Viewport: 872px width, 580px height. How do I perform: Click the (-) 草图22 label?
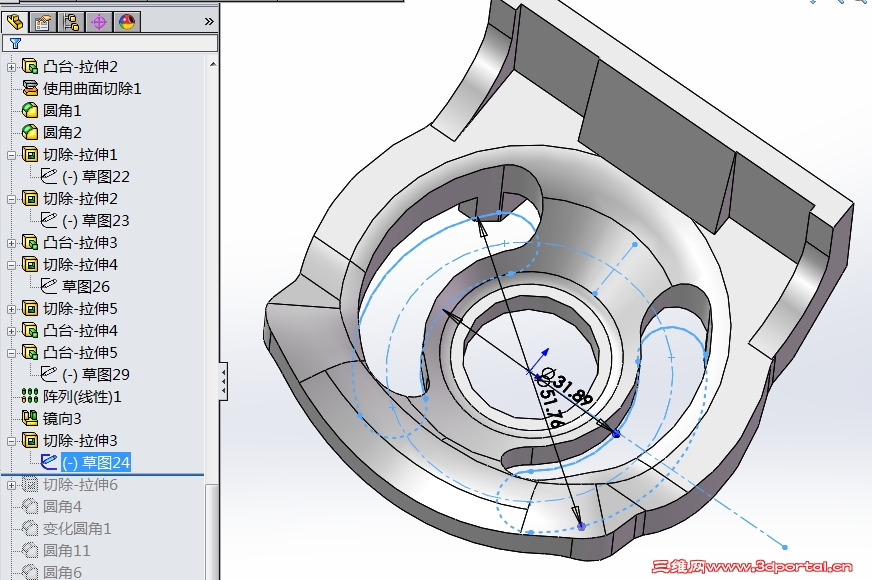point(96,177)
